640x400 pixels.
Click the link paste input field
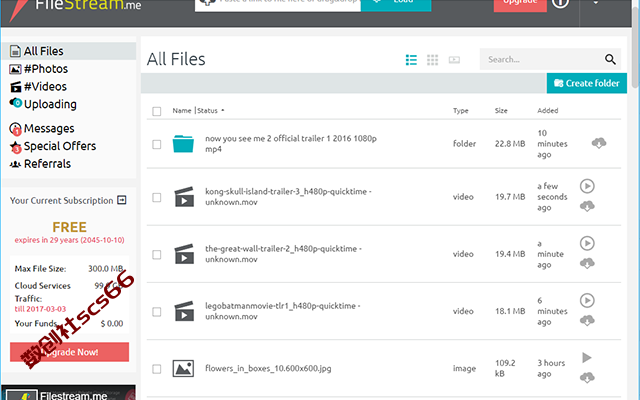click(278, 5)
